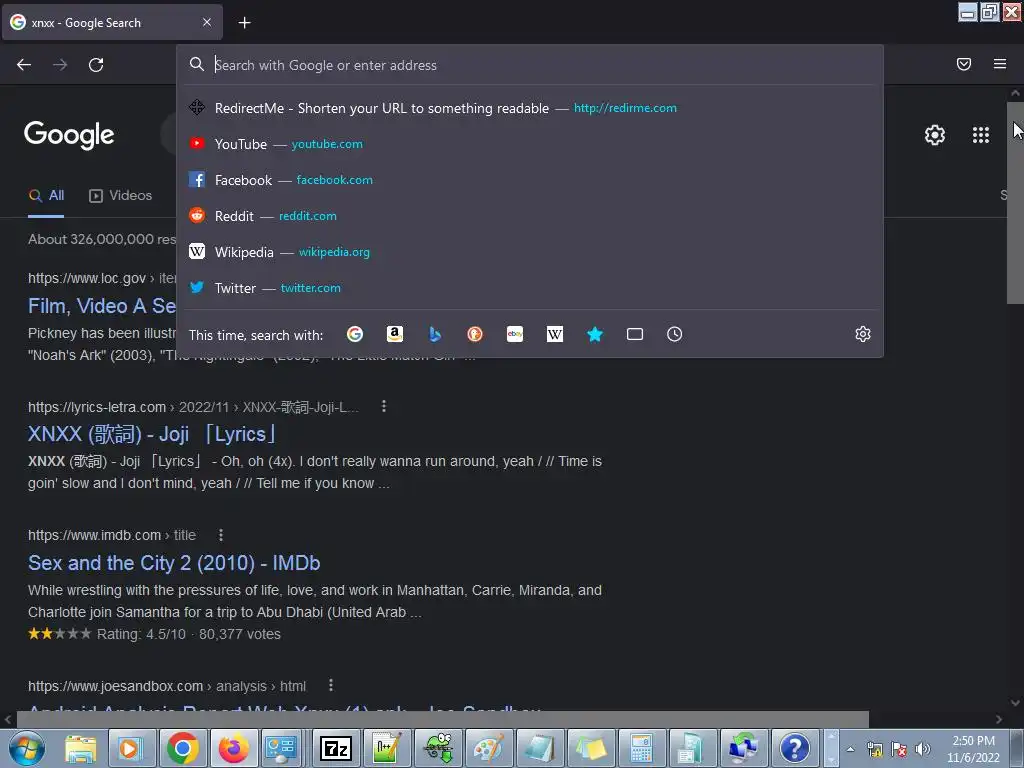Open Paint from the taskbar
The width and height of the screenshot is (1024, 768).
pos(488,748)
